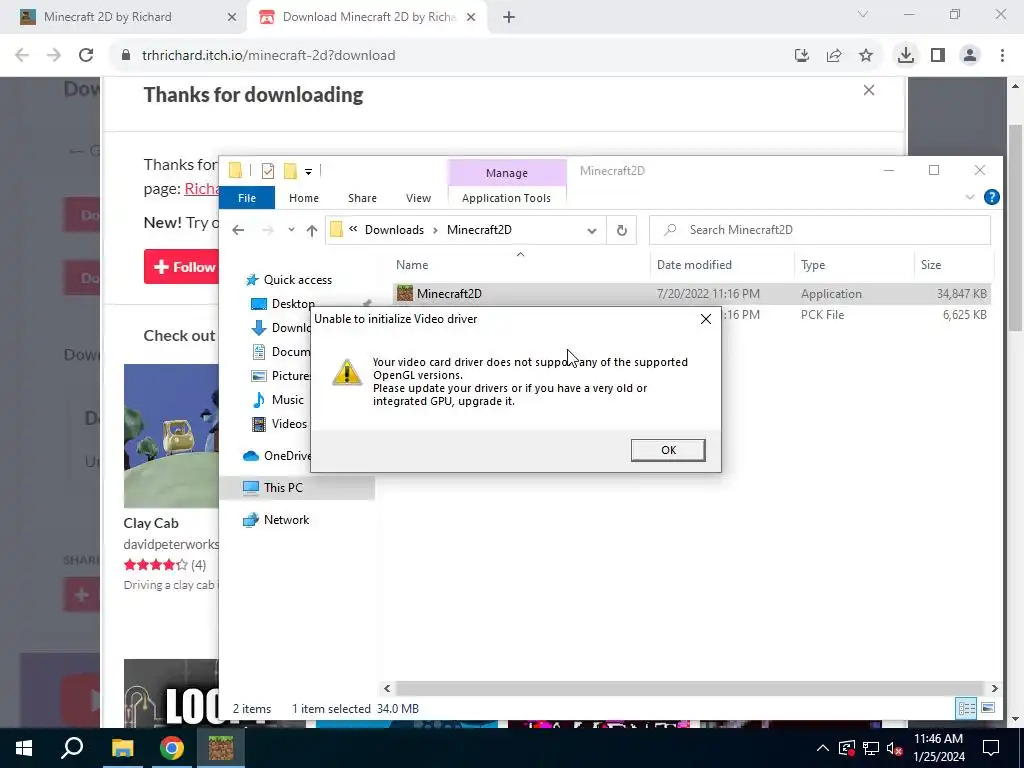Click the Search Minecraft2D field
Image resolution: width=1024 pixels, height=768 pixels.
[x=820, y=230]
